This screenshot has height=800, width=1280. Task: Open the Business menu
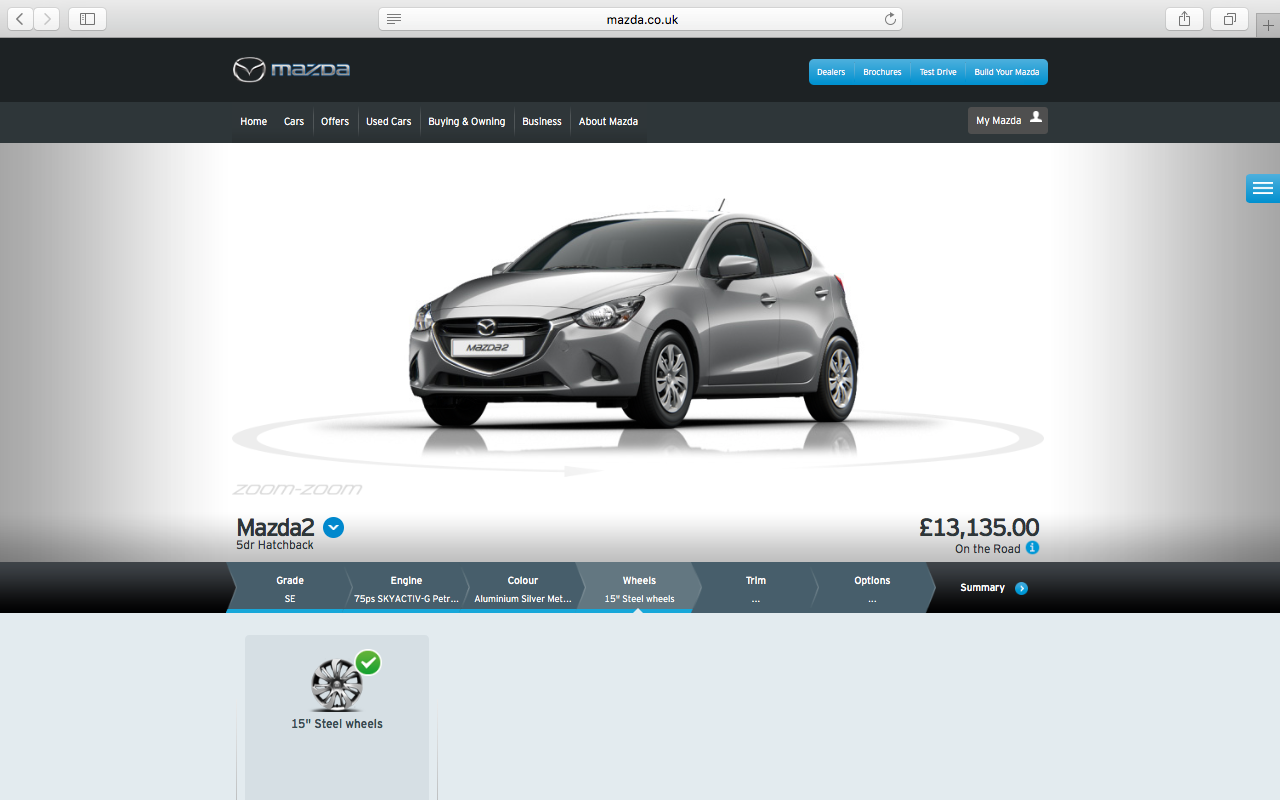542,121
